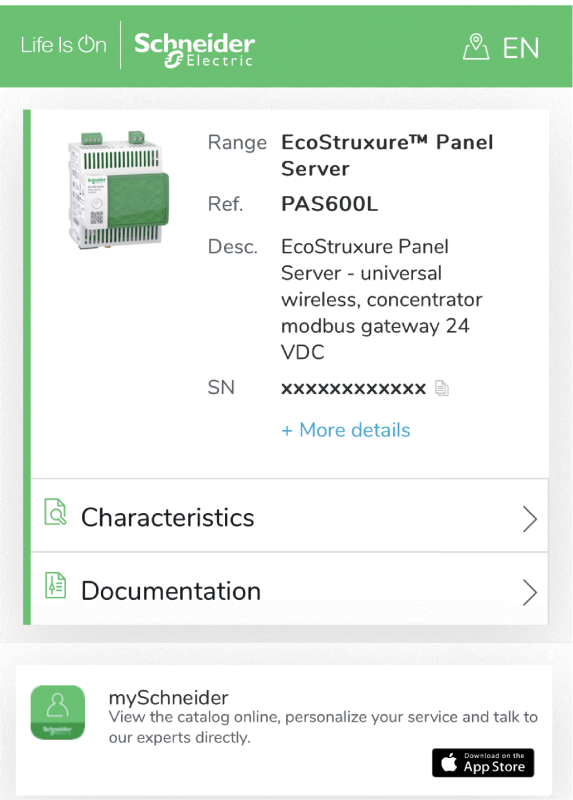
Task: Click the Apple logo on the App Store badge
Action: click(449, 762)
